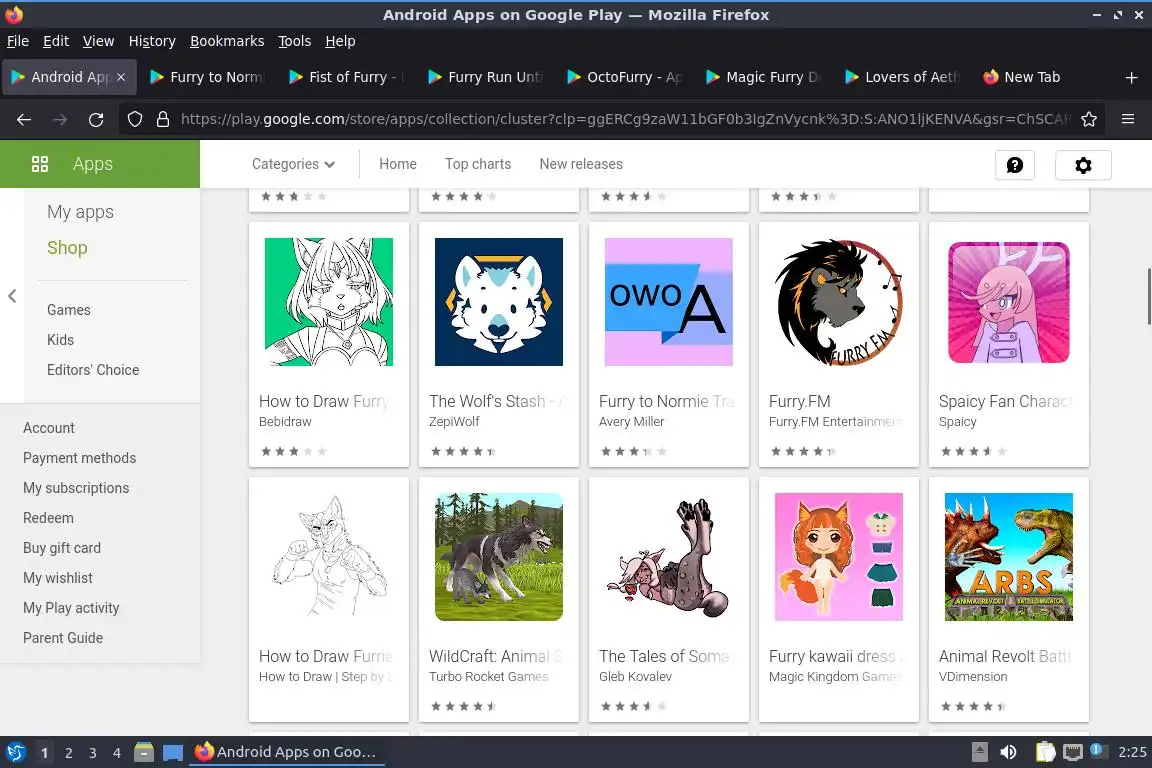Open the Furry.FM app icon
1152x768 pixels.
tap(838, 301)
